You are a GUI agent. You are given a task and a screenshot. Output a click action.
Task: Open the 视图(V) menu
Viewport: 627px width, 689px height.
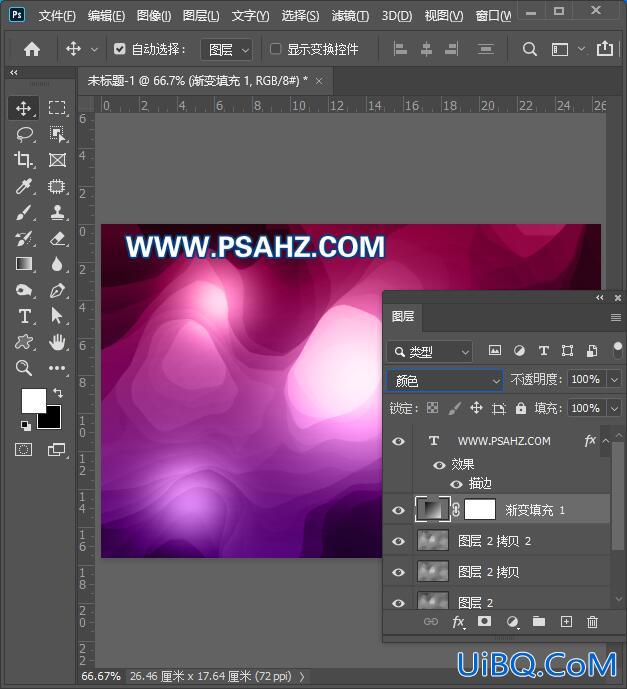click(x=444, y=16)
